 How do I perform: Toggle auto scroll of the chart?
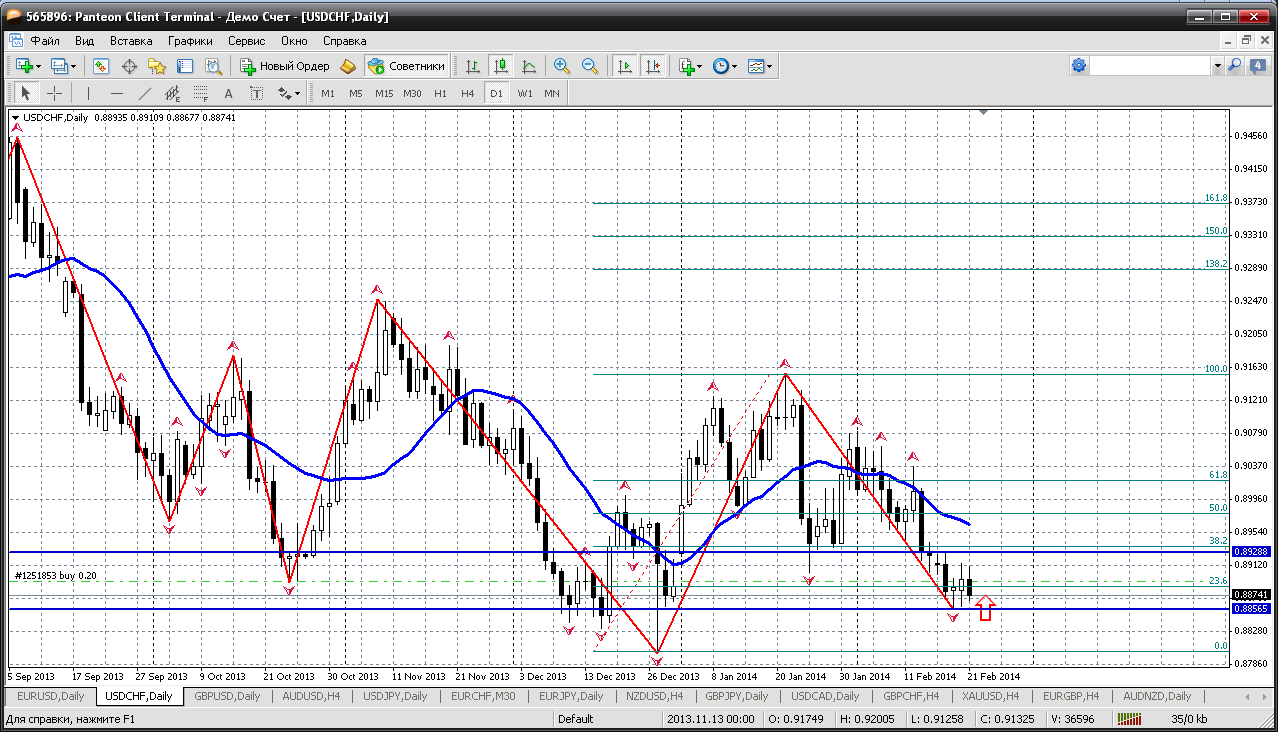click(625, 66)
